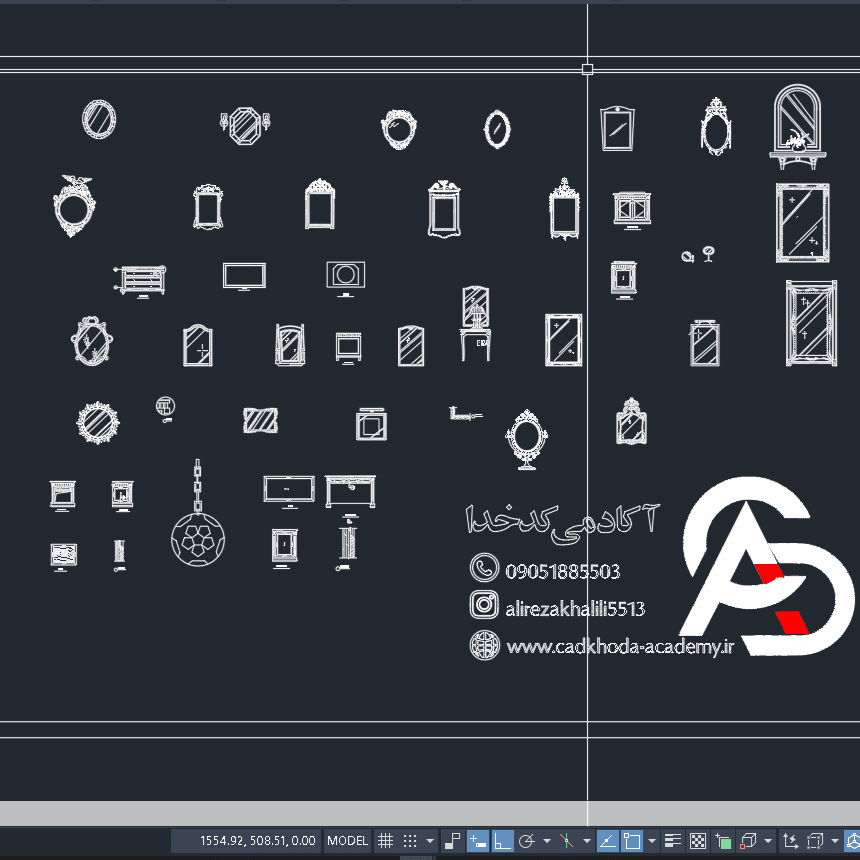Open polar tracking angle dropdown
Screen dimensions: 860x860
click(x=547, y=840)
